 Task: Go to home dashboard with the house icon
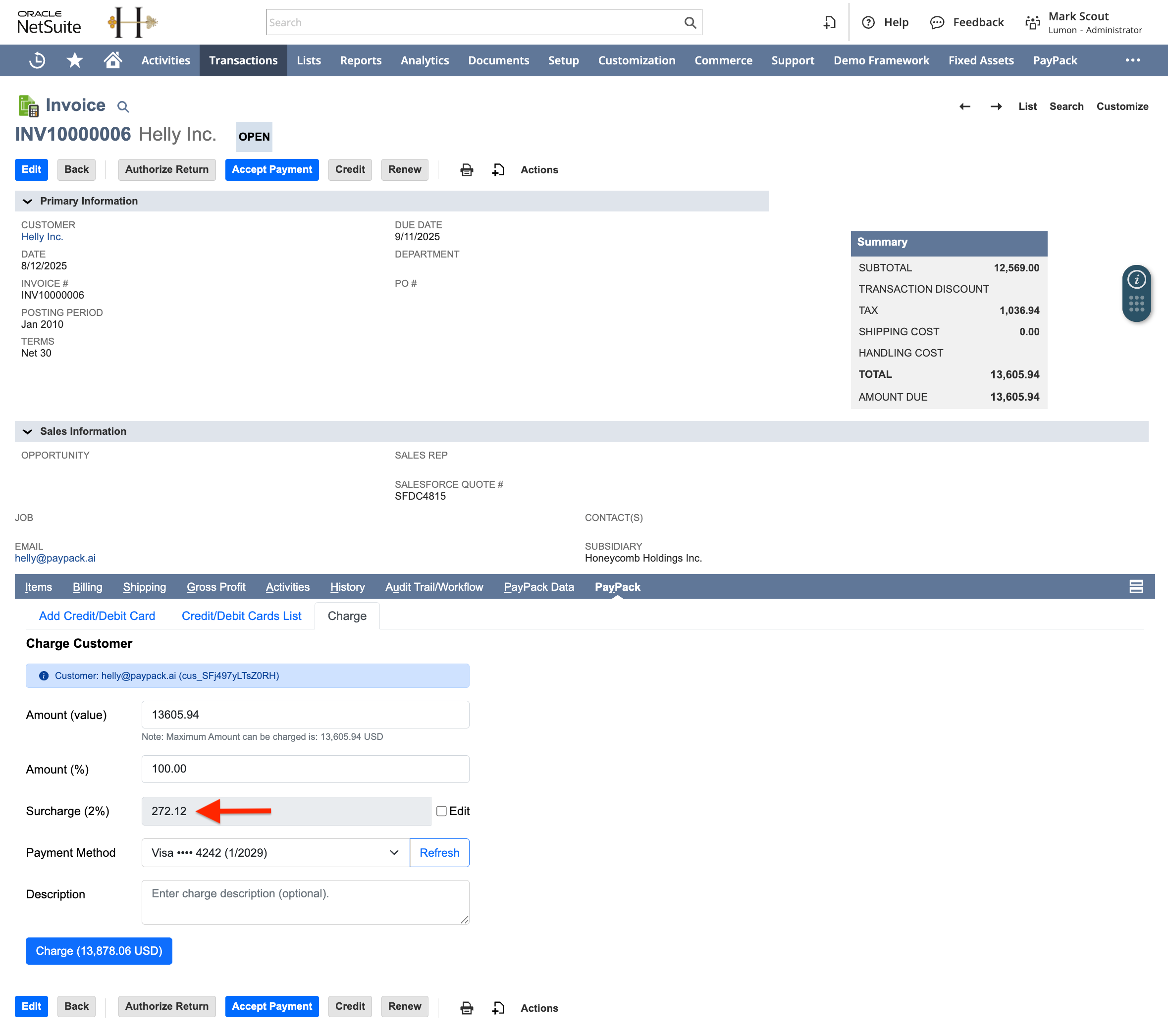click(113, 60)
